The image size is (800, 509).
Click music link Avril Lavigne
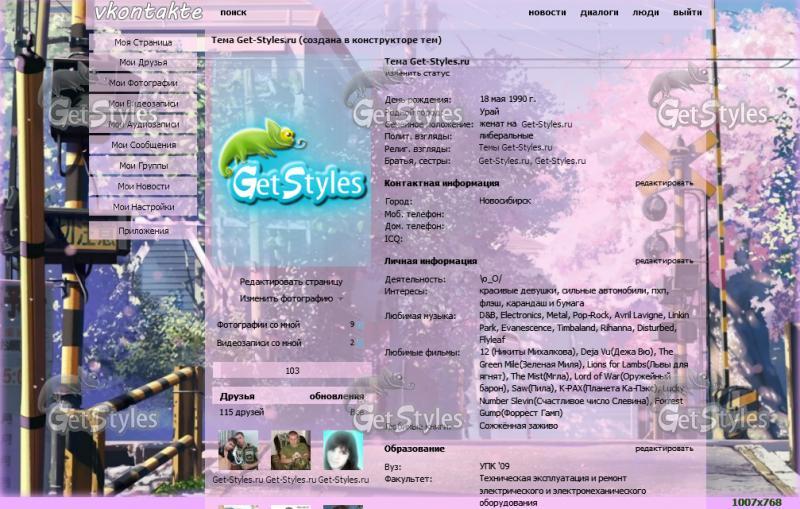[x=638, y=315]
